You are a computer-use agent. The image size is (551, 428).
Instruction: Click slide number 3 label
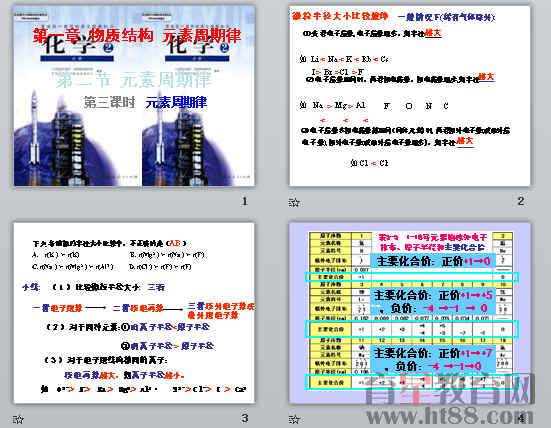(x=245, y=418)
